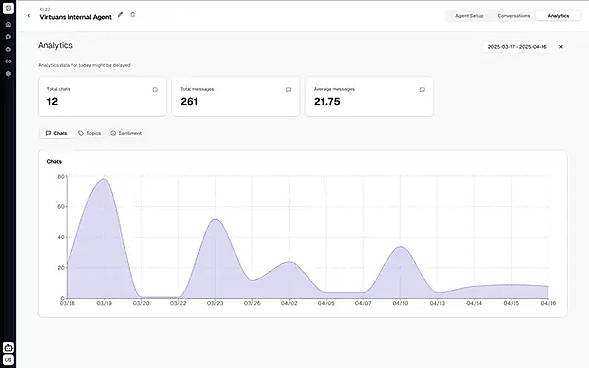Viewport: 589px width, 368px height.
Task: Open the Topics chart tab
Action: click(x=89, y=133)
